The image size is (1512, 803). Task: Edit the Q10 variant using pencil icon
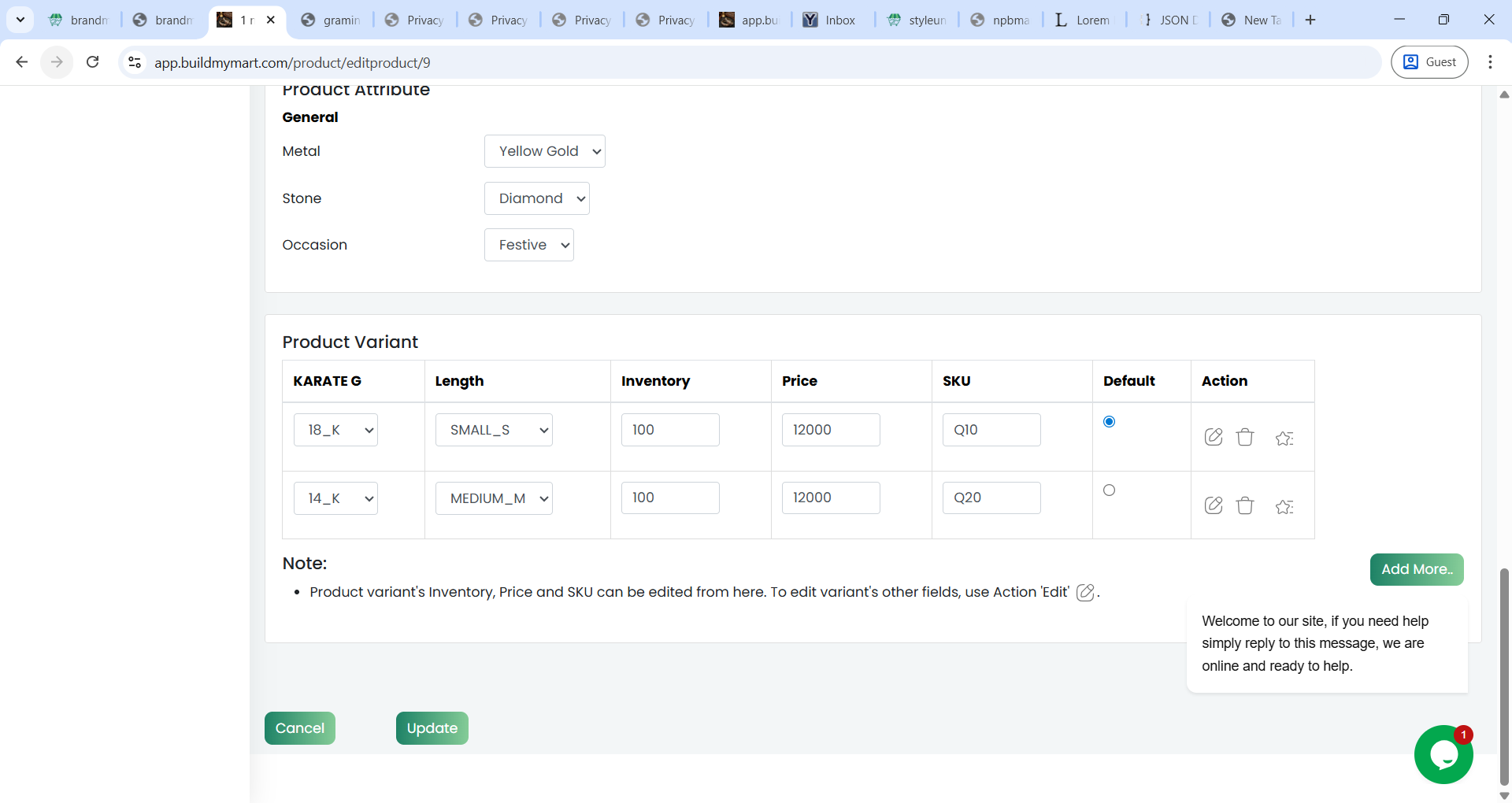pyautogui.click(x=1214, y=437)
